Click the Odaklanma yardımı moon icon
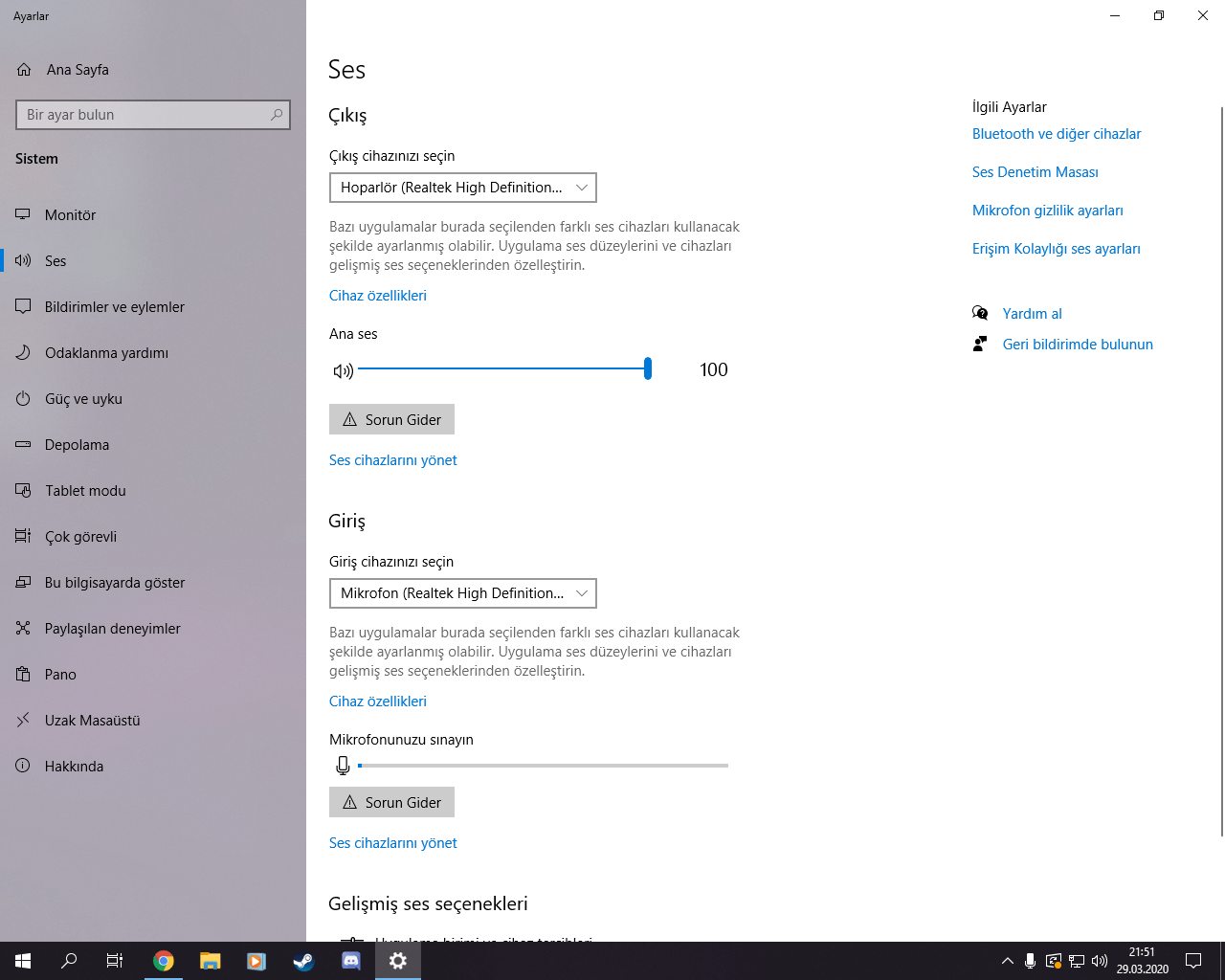This screenshot has height=980, width=1225. 23,353
